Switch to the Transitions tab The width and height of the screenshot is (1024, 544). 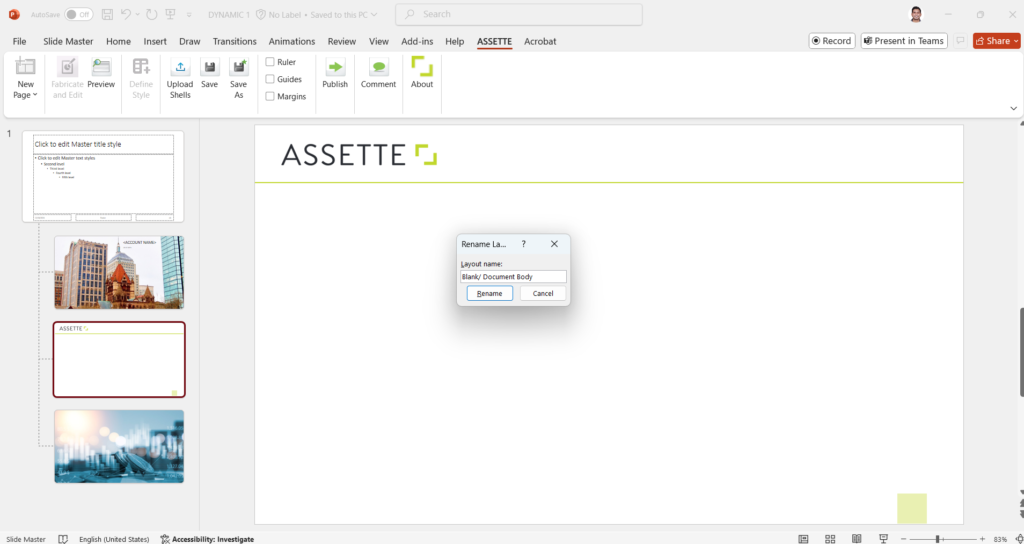pyautogui.click(x=234, y=41)
